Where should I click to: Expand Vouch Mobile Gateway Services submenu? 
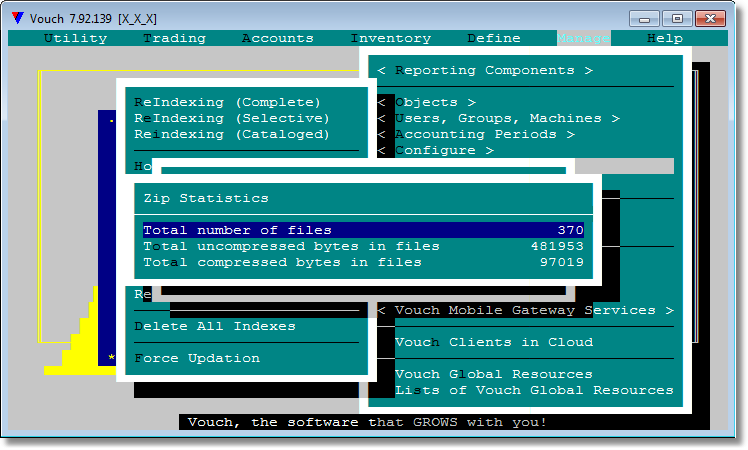(525, 311)
